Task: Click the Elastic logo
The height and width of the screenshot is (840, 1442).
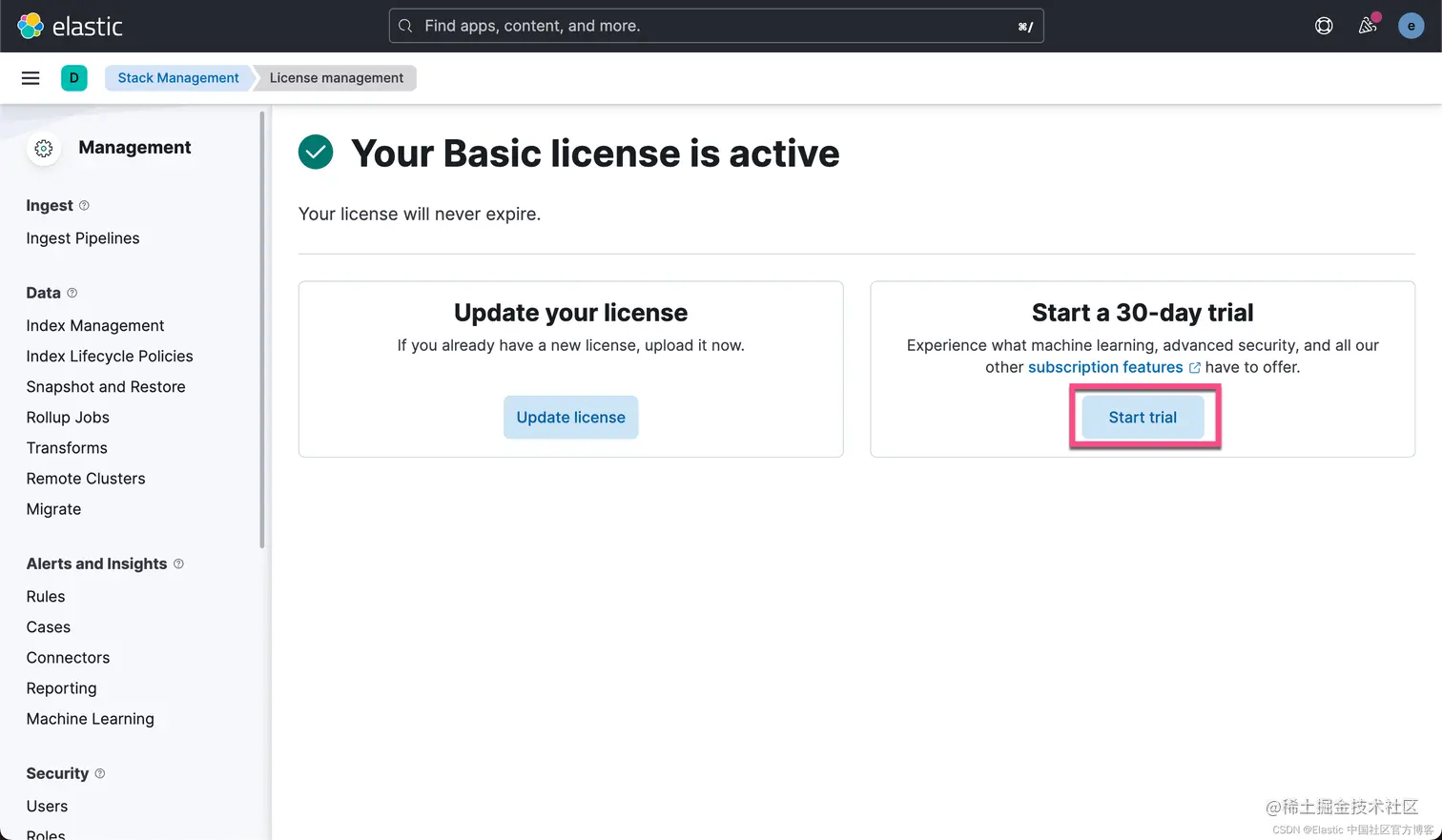Action: 70,26
